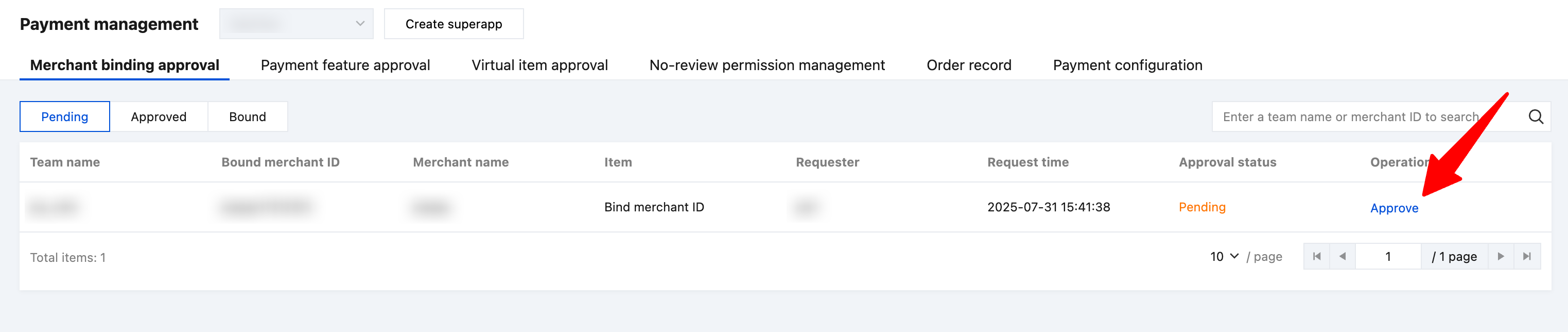The width and height of the screenshot is (1568, 332).
Task: Focus the team name or merchant ID search field
Action: [x=1364, y=117]
